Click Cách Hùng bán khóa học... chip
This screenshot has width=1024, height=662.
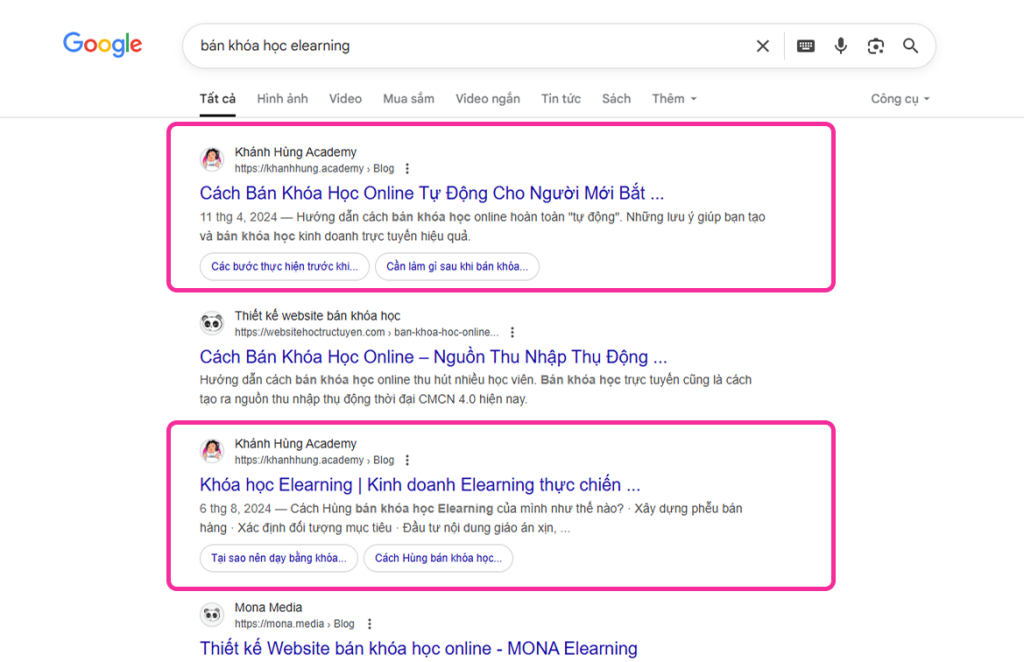coord(438,558)
